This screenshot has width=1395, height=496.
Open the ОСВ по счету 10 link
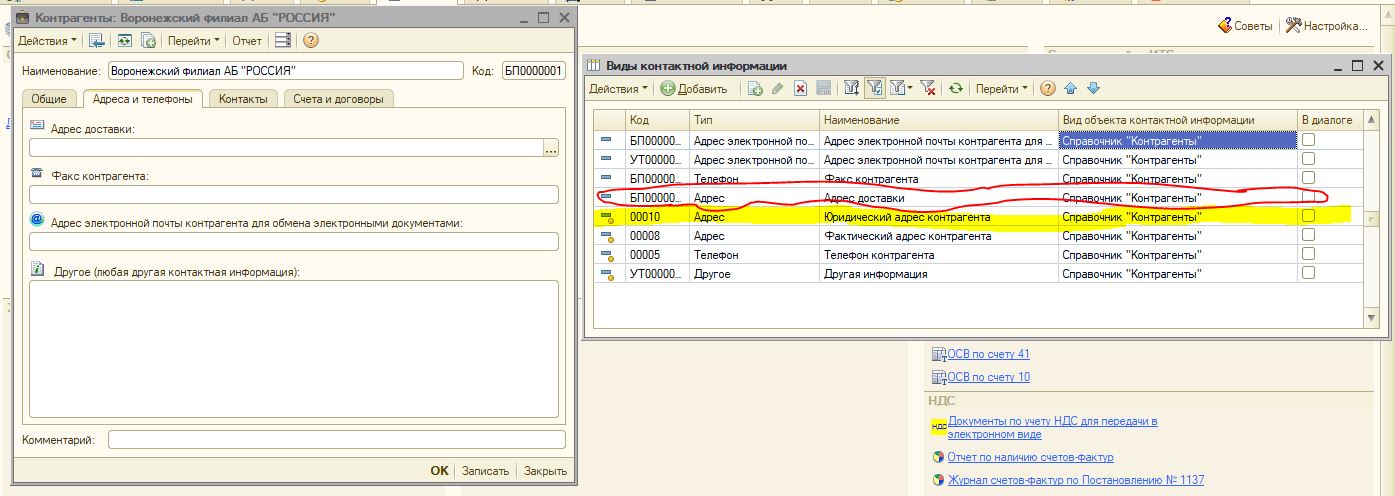point(988,377)
